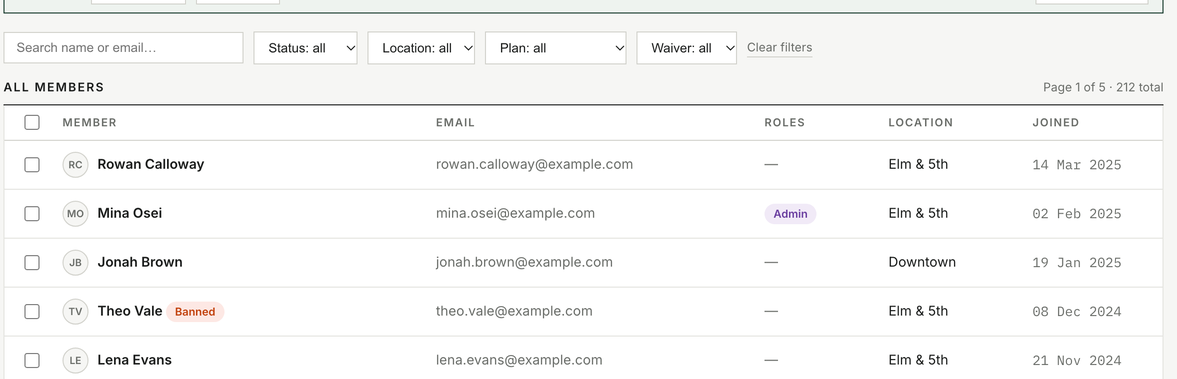
Task: Click the TV avatar for Theo Vale
Action: 75,311
